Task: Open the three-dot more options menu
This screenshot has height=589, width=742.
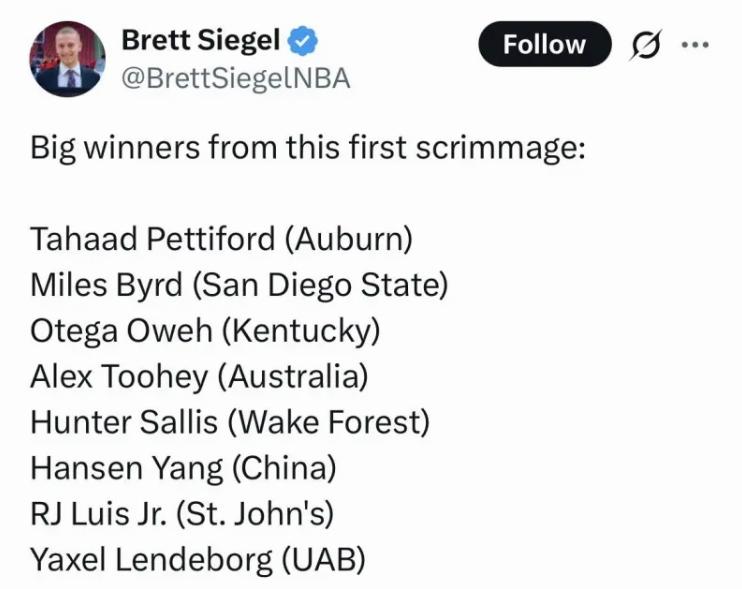Action: pos(695,45)
